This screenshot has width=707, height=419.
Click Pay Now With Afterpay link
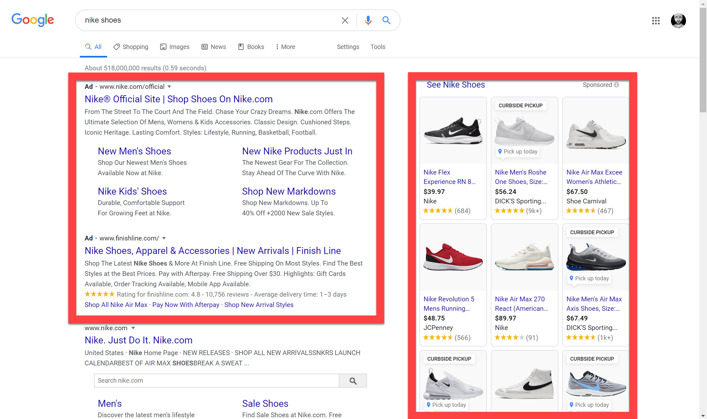pyautogui.click(x=186, y=305)
